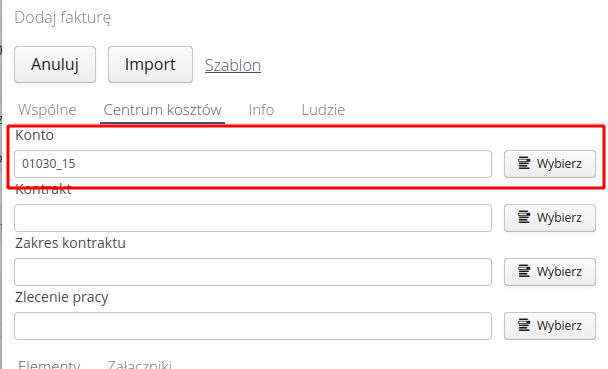Open the Załączniki attachments tab
The image size is (608, 369).
tap(140, 364)
